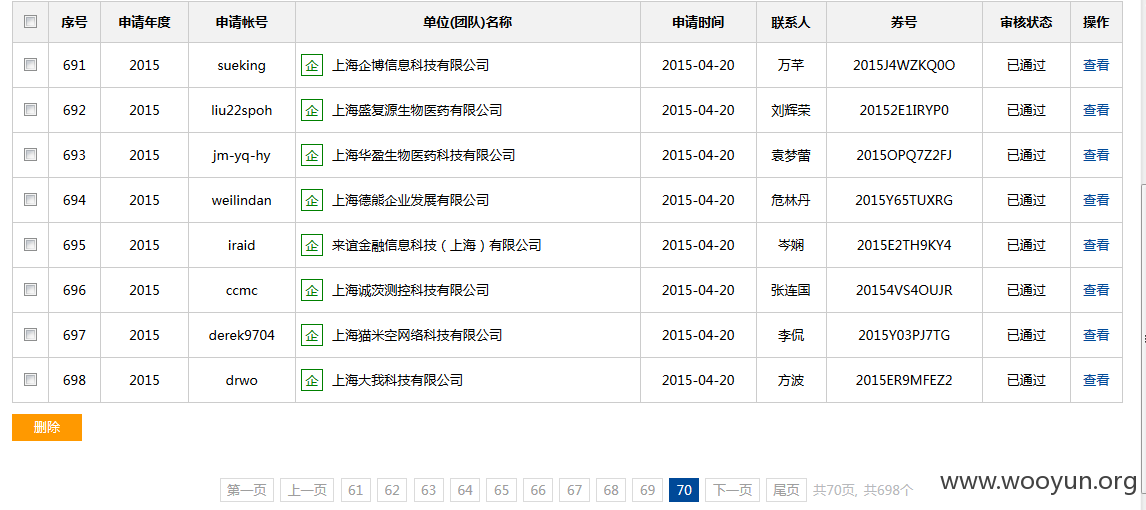
Task: Click the enterprise icon beside 上海德能企业发展有限公司
Action: click(312, 200)
